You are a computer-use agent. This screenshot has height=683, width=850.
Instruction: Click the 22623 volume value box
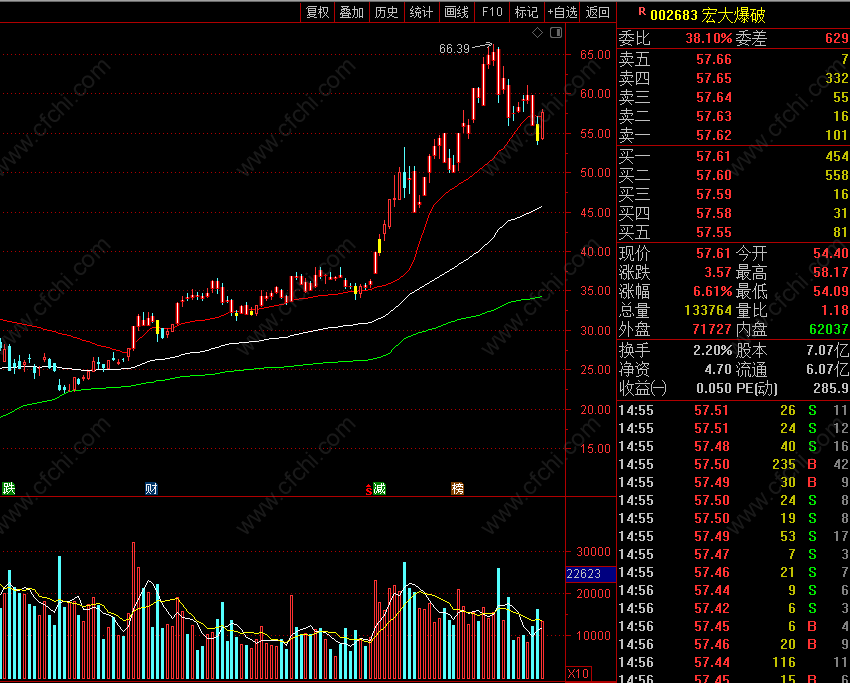click(x=590, y=574)
